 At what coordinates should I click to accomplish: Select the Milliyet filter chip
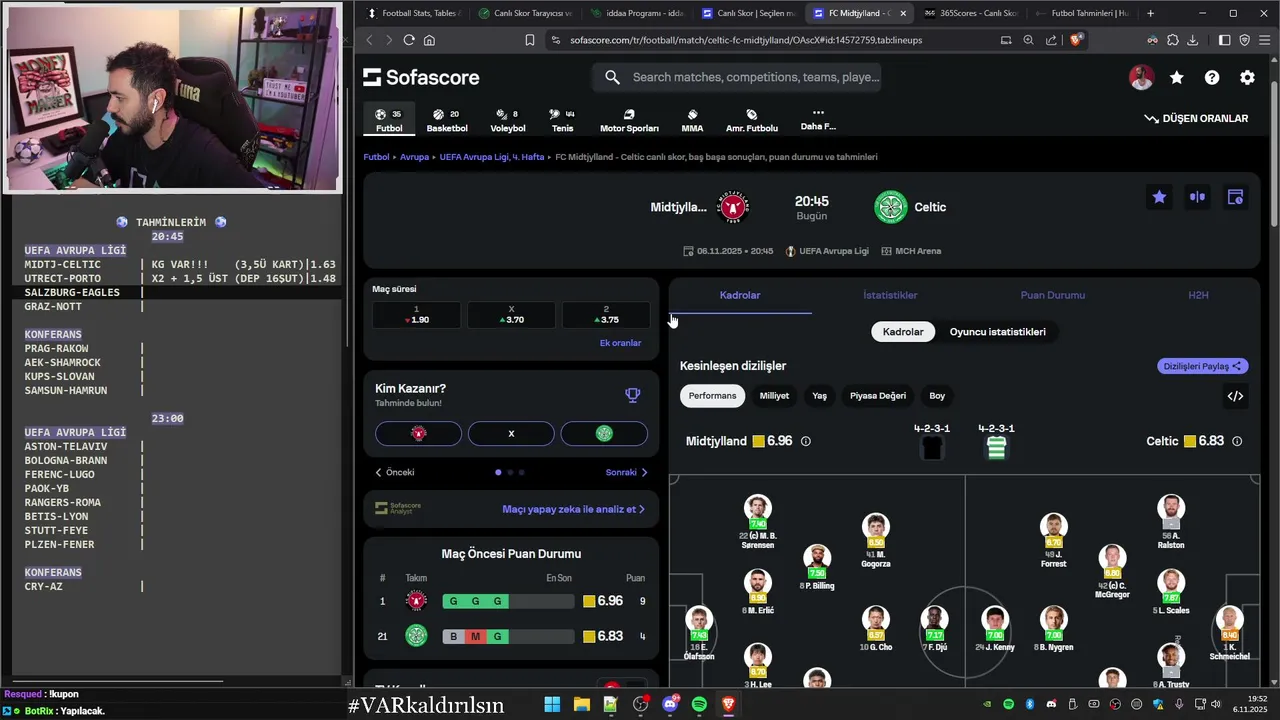(x=774, y=396)
